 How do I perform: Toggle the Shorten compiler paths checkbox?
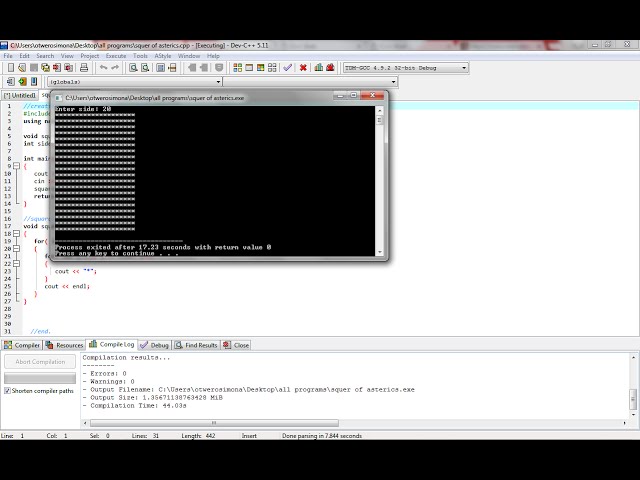(7, 391)
